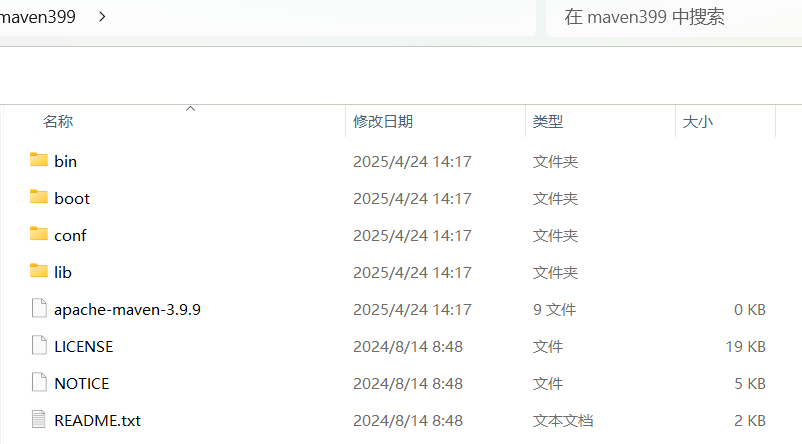802x444 pixels.
Task: Select the lib folder icon
Action: [39, 271]
